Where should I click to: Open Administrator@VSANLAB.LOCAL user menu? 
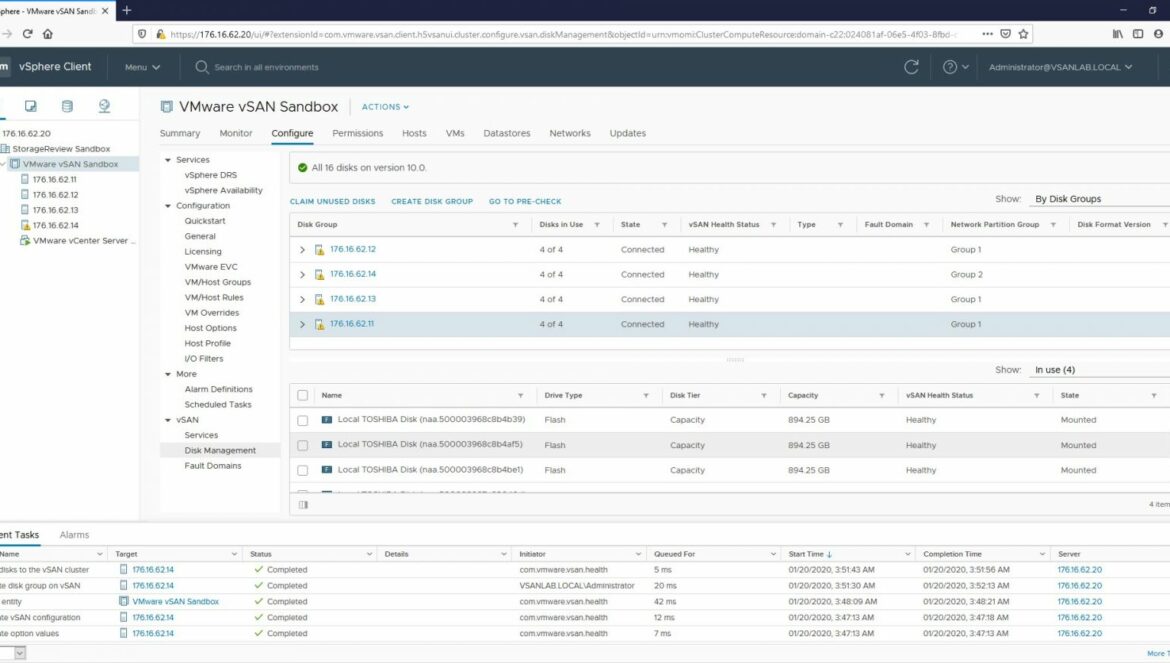tap(1060, 67)
